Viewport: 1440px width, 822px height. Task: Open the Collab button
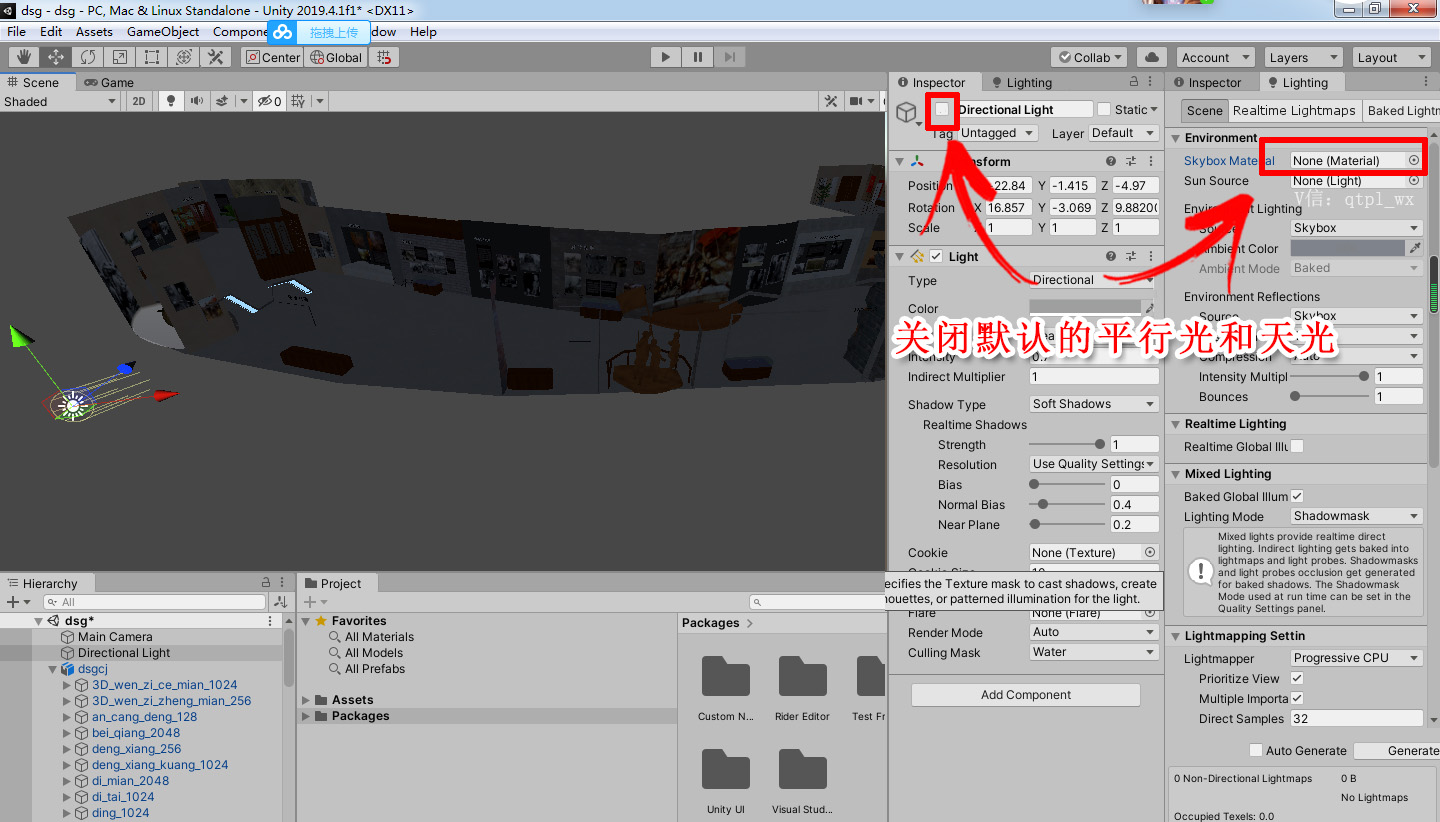pyautogui.click(x=1091, y=57)
